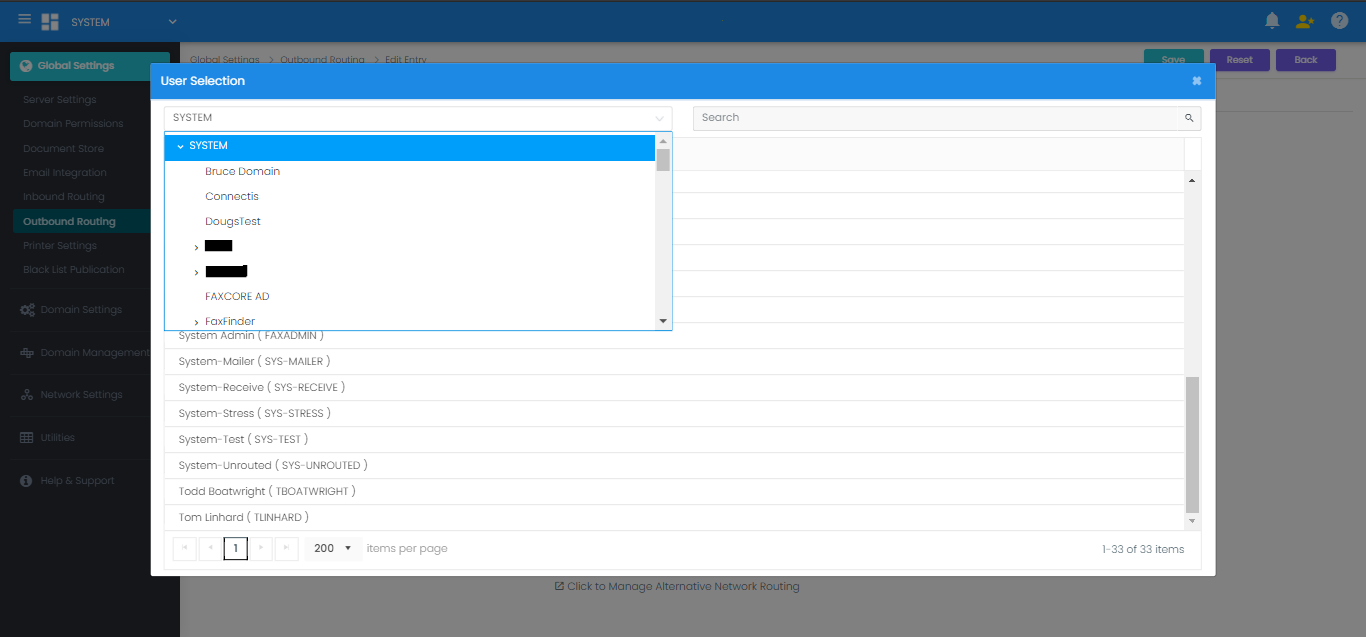Close the User Selection dialog

point(1197,81)
